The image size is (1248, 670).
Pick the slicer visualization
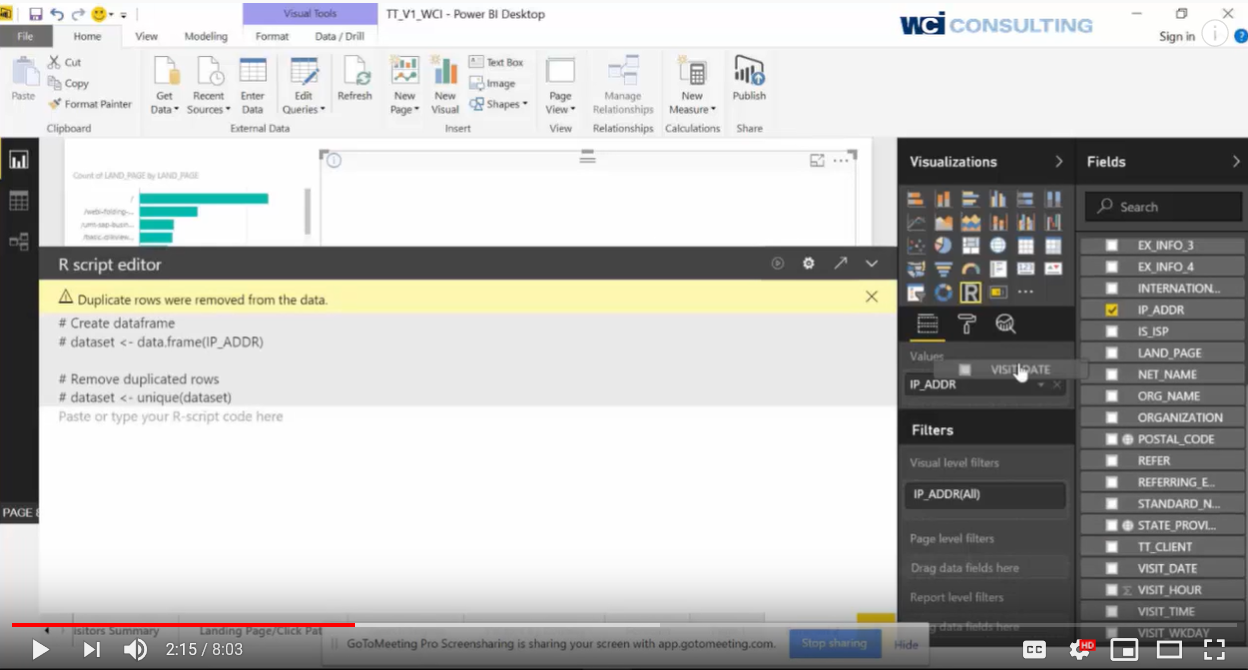click(916, 292)
